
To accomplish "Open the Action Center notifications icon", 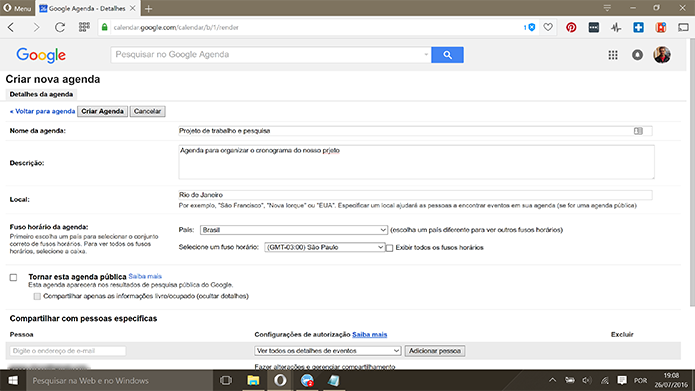I will point(622,380).
